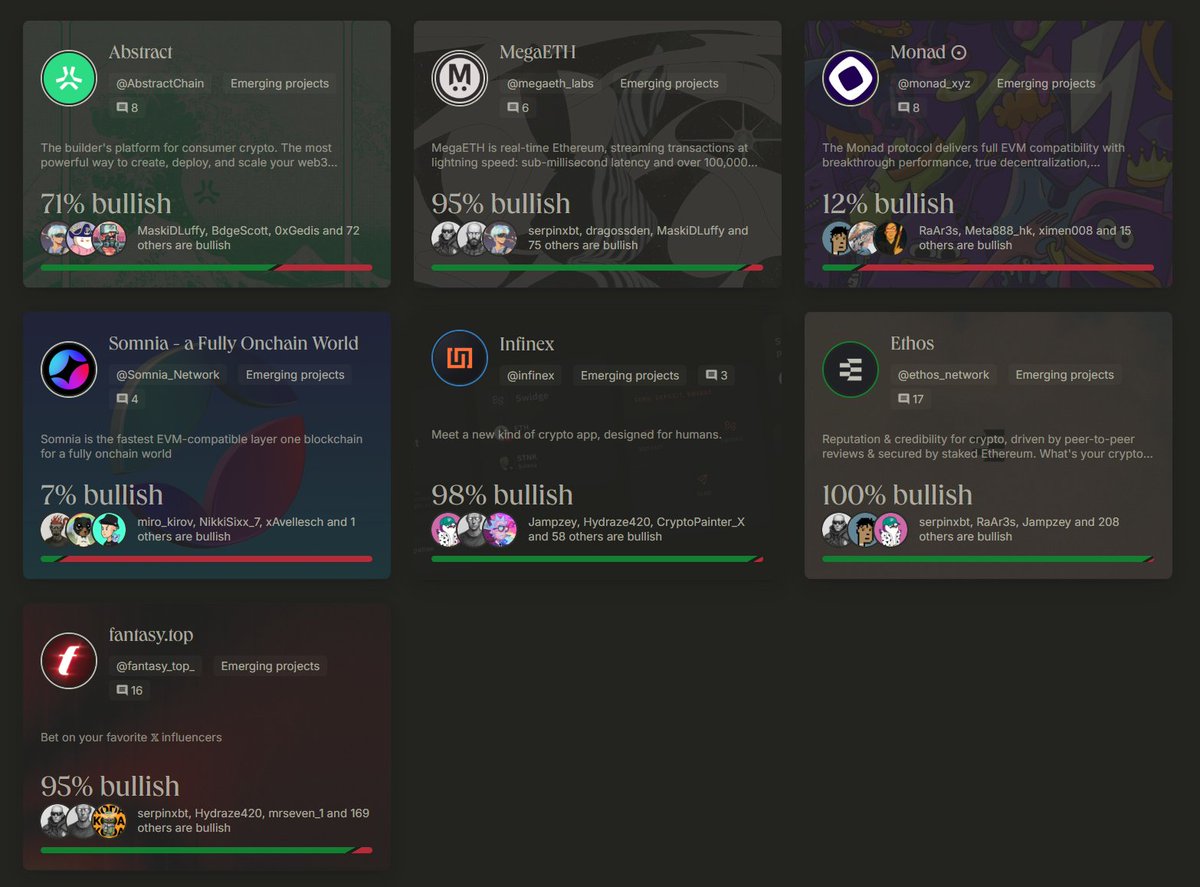Open fantasy.top's comments badge showing 16
Screen dimensions: 1200x887
point(130,690)
